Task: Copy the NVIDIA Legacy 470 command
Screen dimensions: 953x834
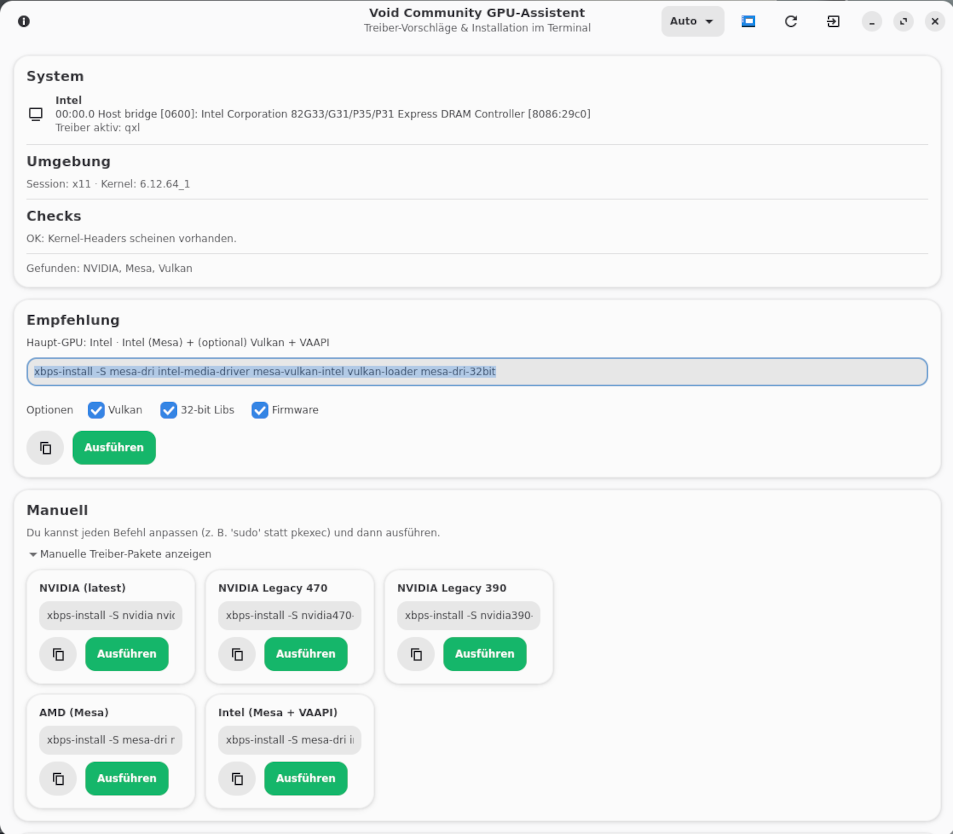Action: pyautogui.click(x=237, y=654)
